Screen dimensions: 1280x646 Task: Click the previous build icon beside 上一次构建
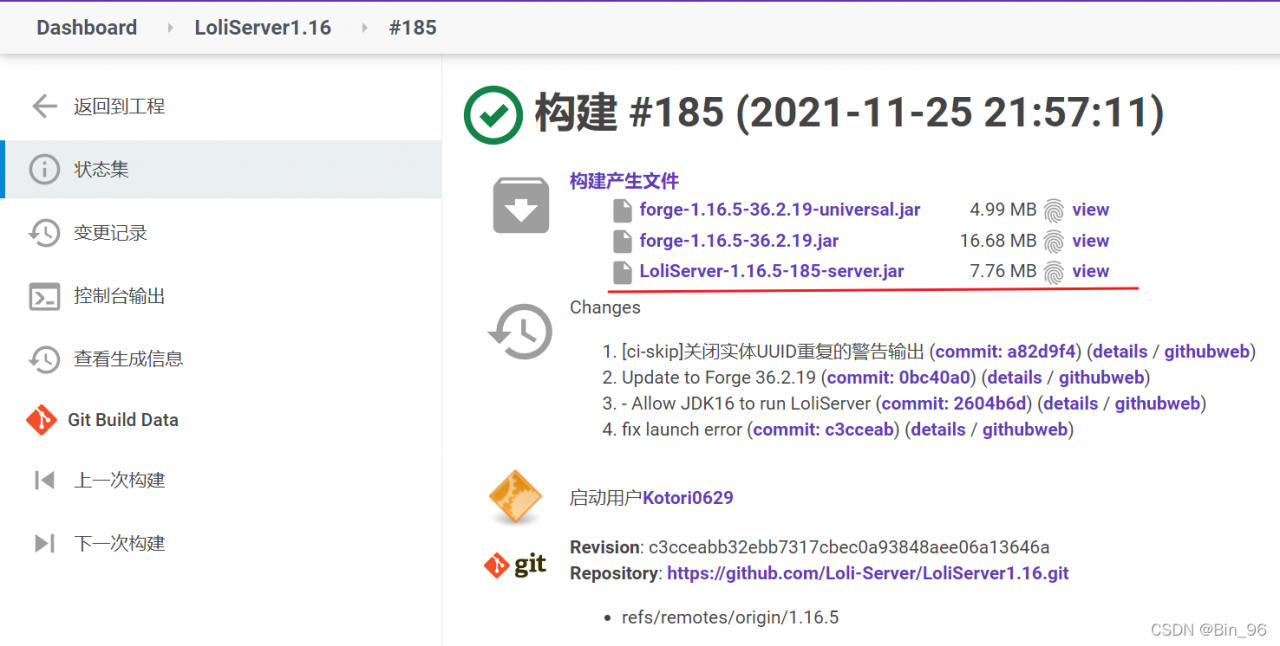coord(44,480)
